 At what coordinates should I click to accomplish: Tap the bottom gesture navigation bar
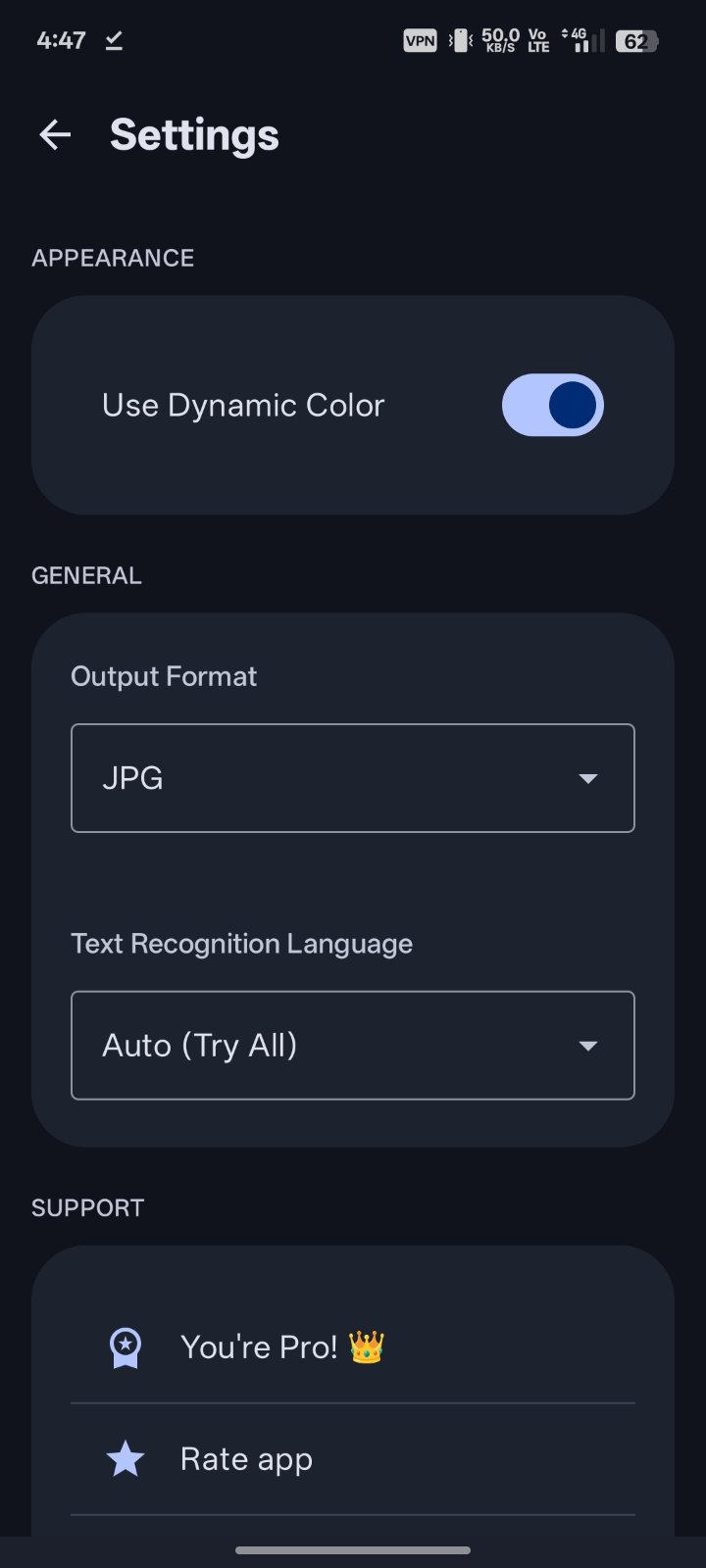[x=353, y=1550]
